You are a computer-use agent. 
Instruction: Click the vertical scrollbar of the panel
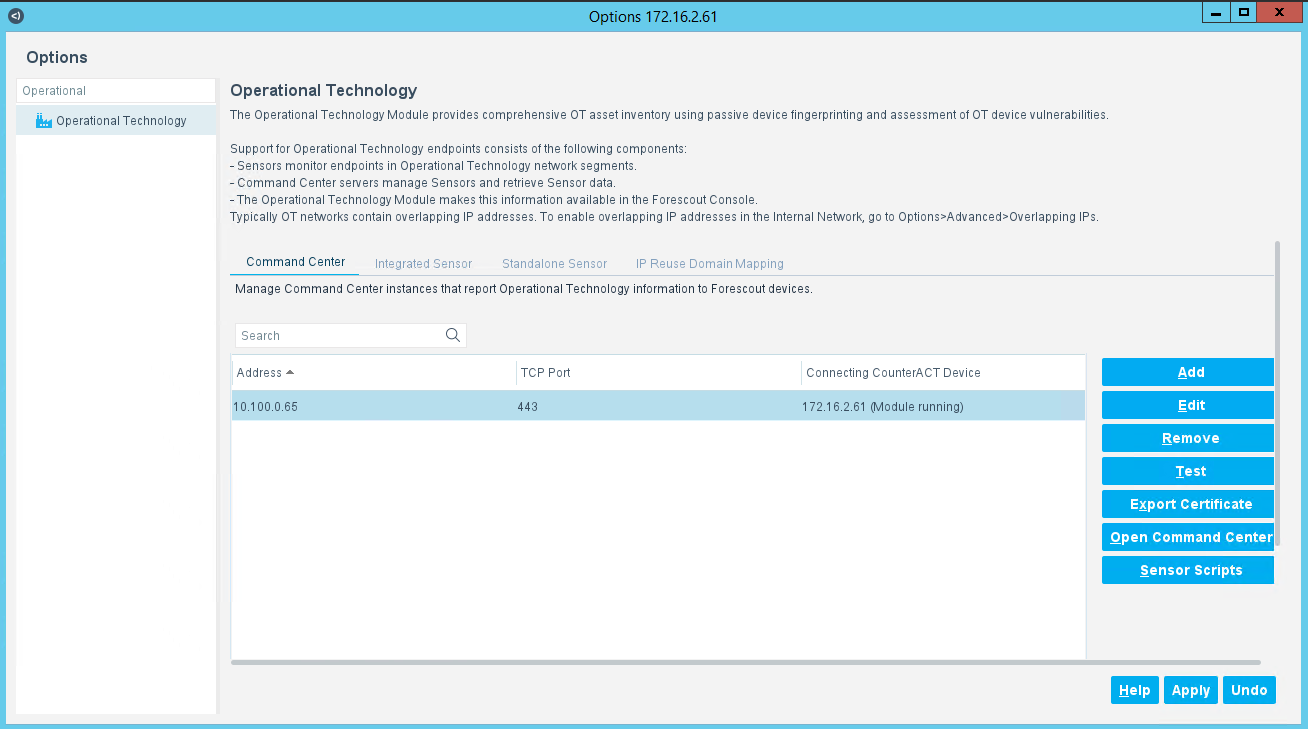click(x=1277, y=393)
